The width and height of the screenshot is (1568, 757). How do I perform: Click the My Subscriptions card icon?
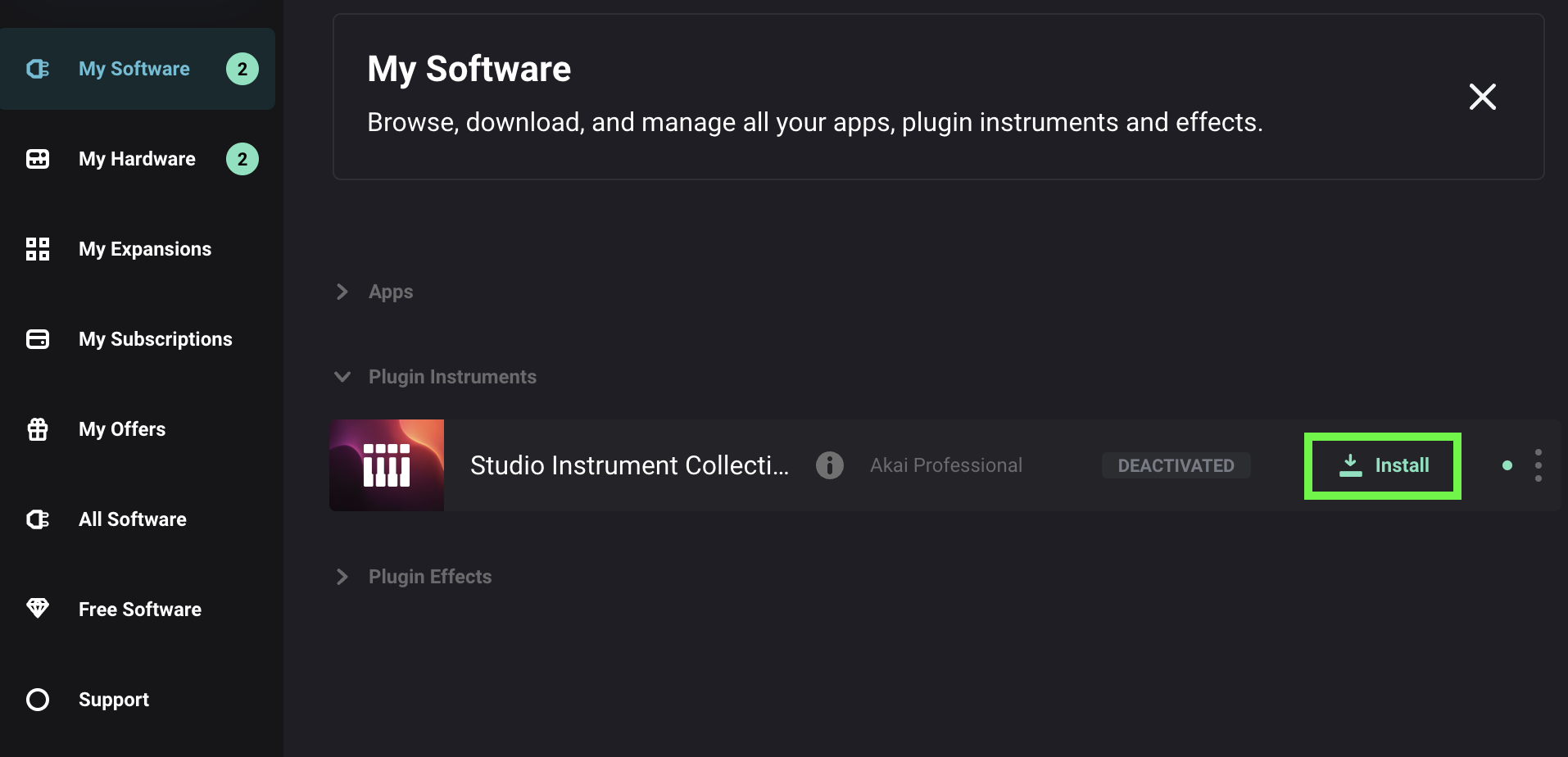38,339
